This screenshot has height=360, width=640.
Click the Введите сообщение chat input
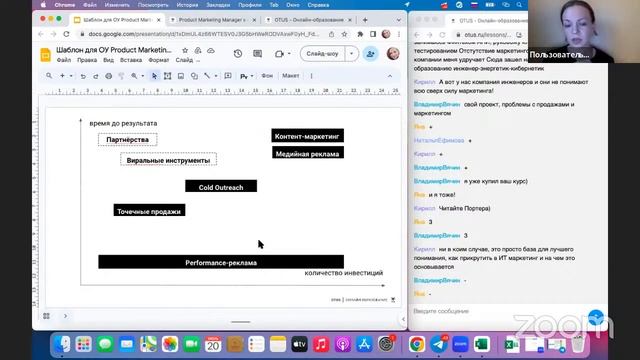pos(498,311)
